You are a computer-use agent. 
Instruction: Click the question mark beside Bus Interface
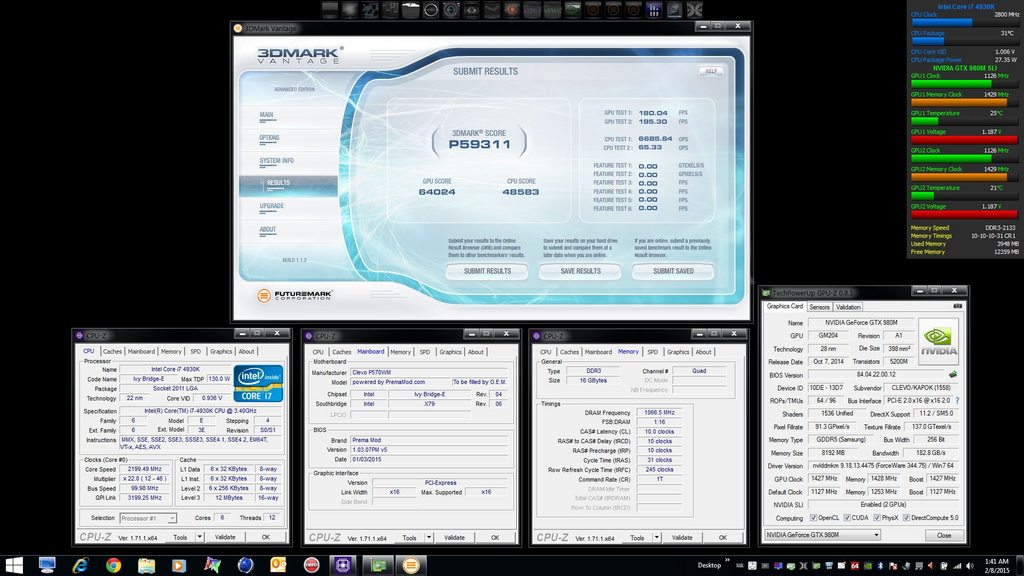957,400
